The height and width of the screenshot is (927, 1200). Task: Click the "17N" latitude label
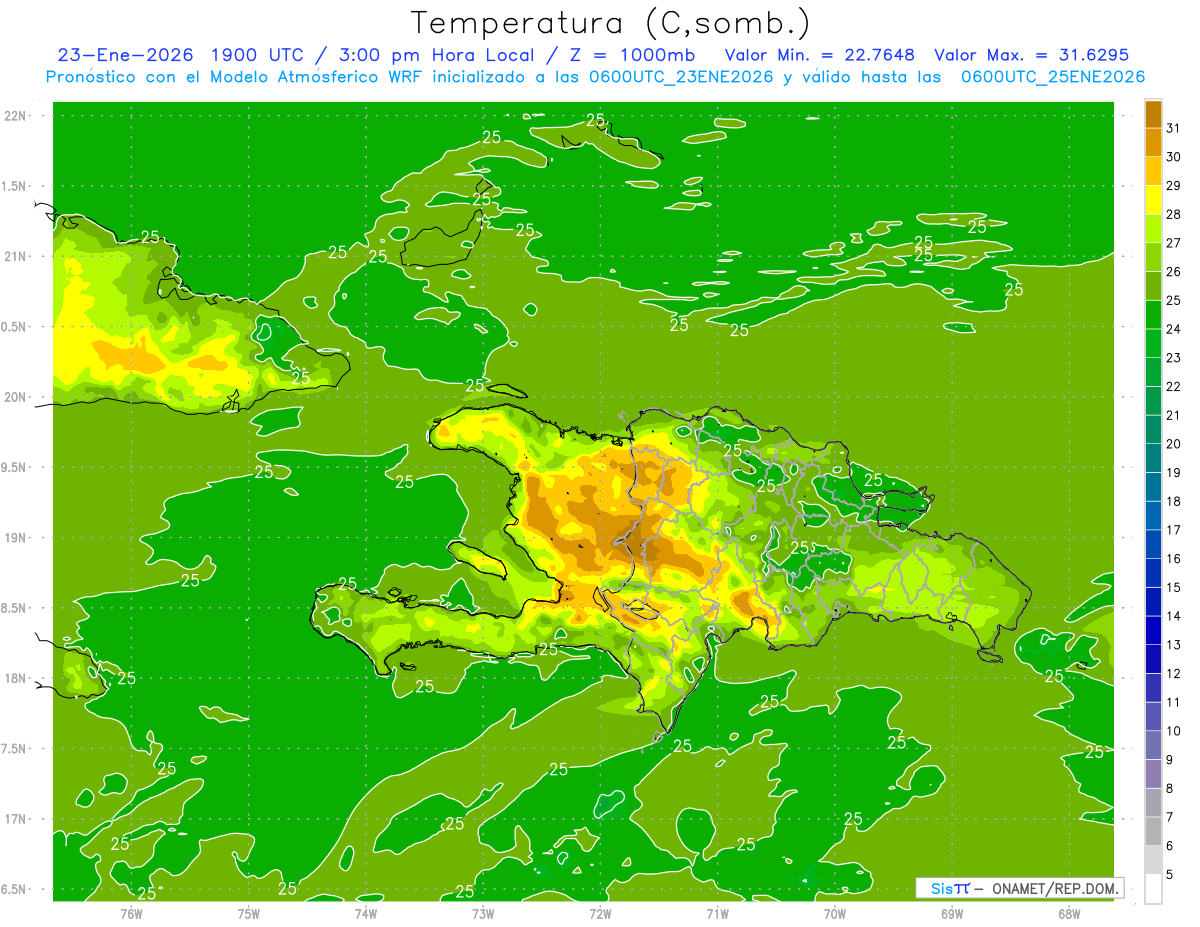pos(14,819)
